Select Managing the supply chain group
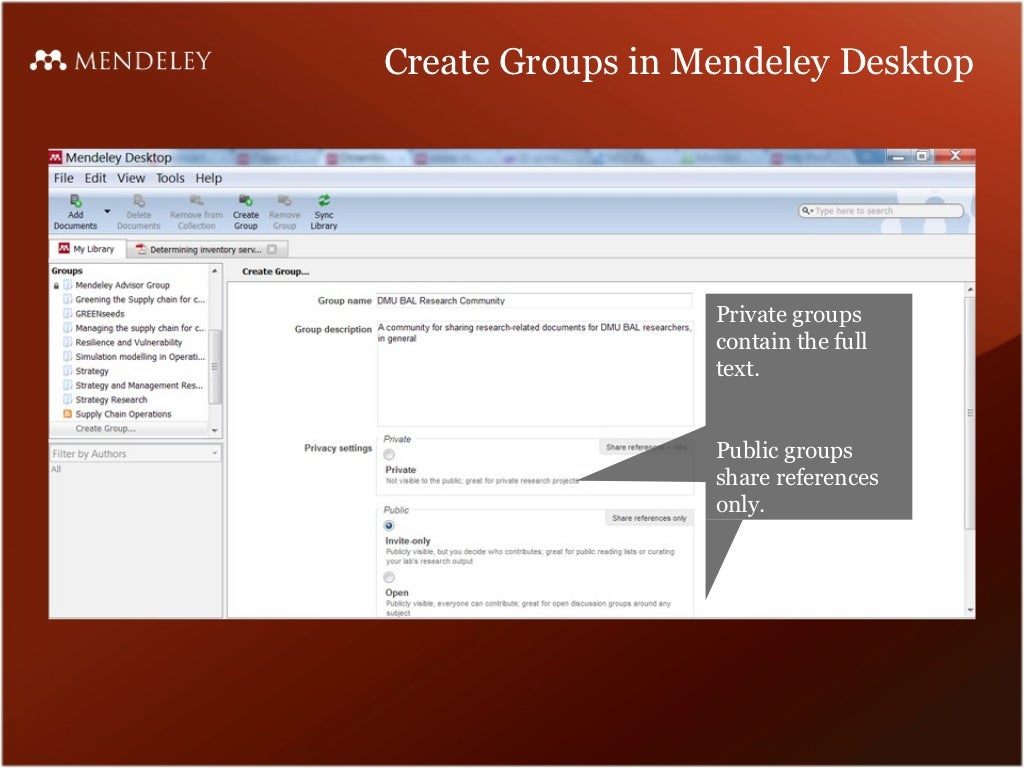 (140, 328)
